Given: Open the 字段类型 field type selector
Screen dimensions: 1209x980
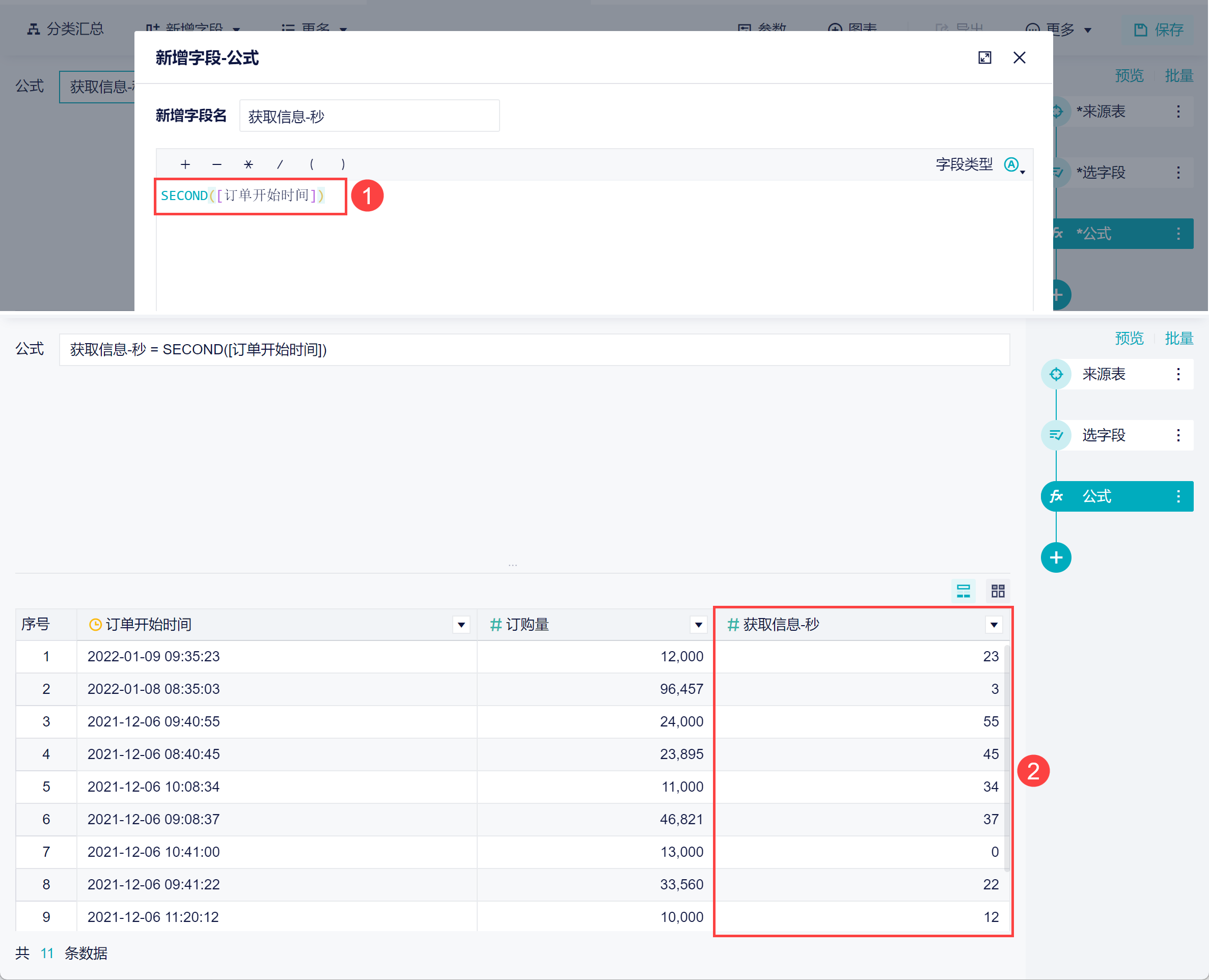Looking at the screenshot, I should tap(1014, 165).
